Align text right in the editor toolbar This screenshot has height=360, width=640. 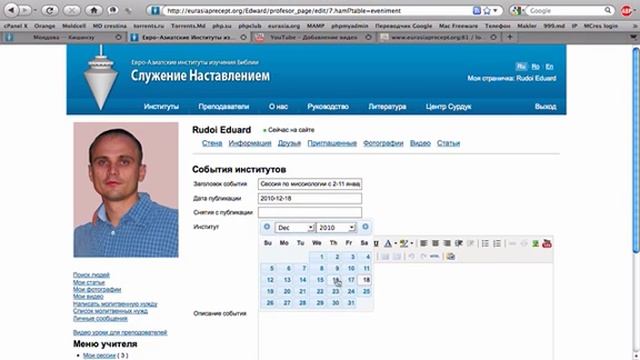447,244
